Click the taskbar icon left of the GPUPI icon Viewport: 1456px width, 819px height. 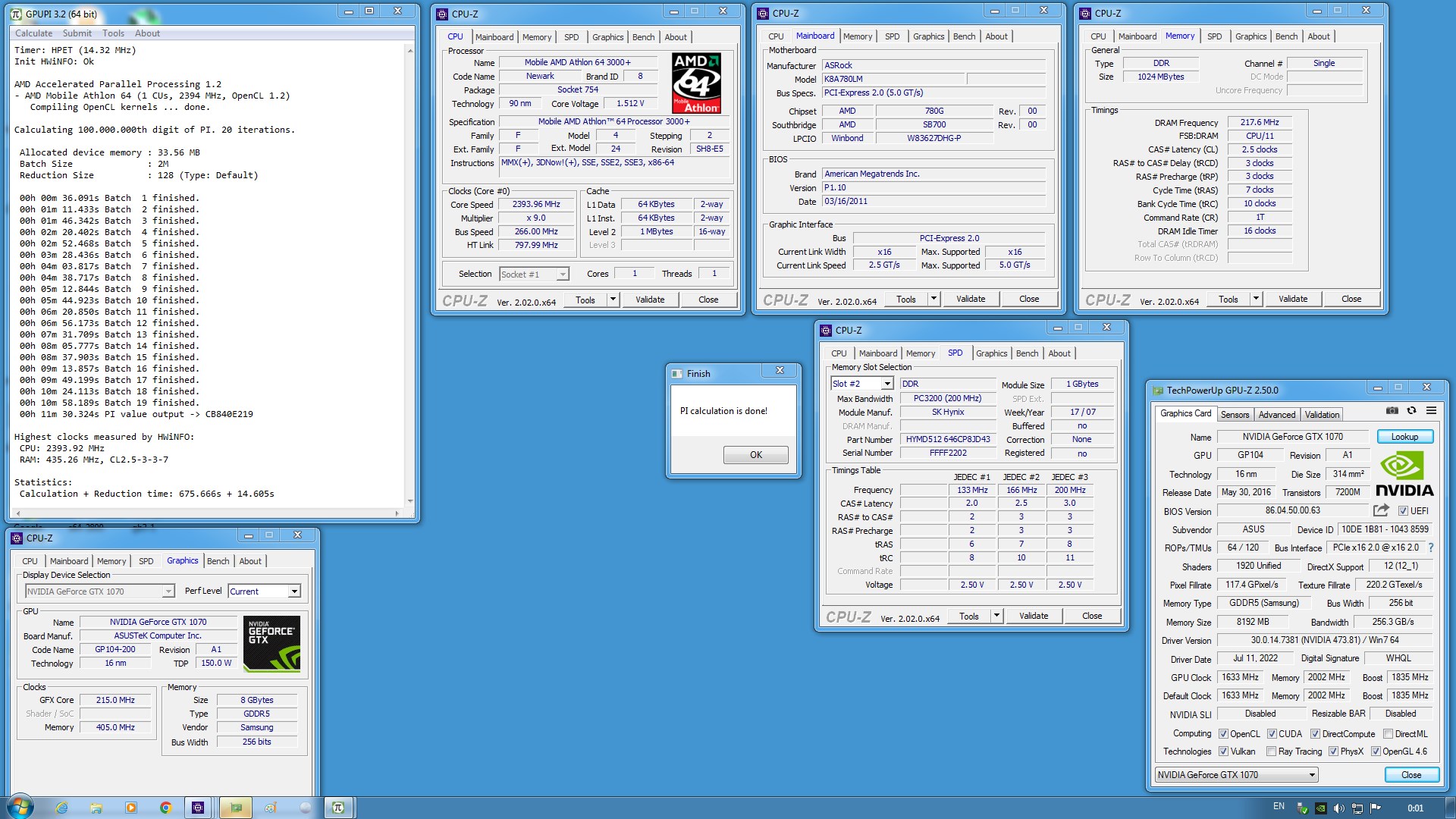pos(305,808)
